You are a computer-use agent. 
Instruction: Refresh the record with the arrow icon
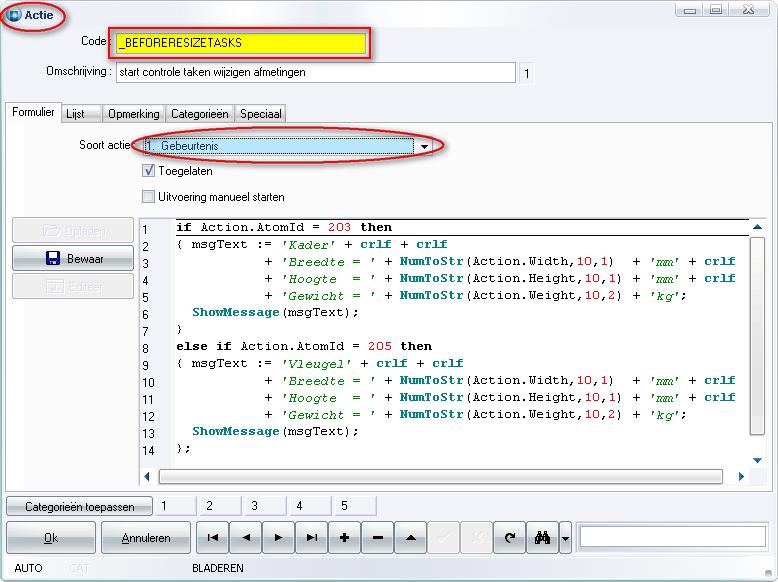(509, 537)
